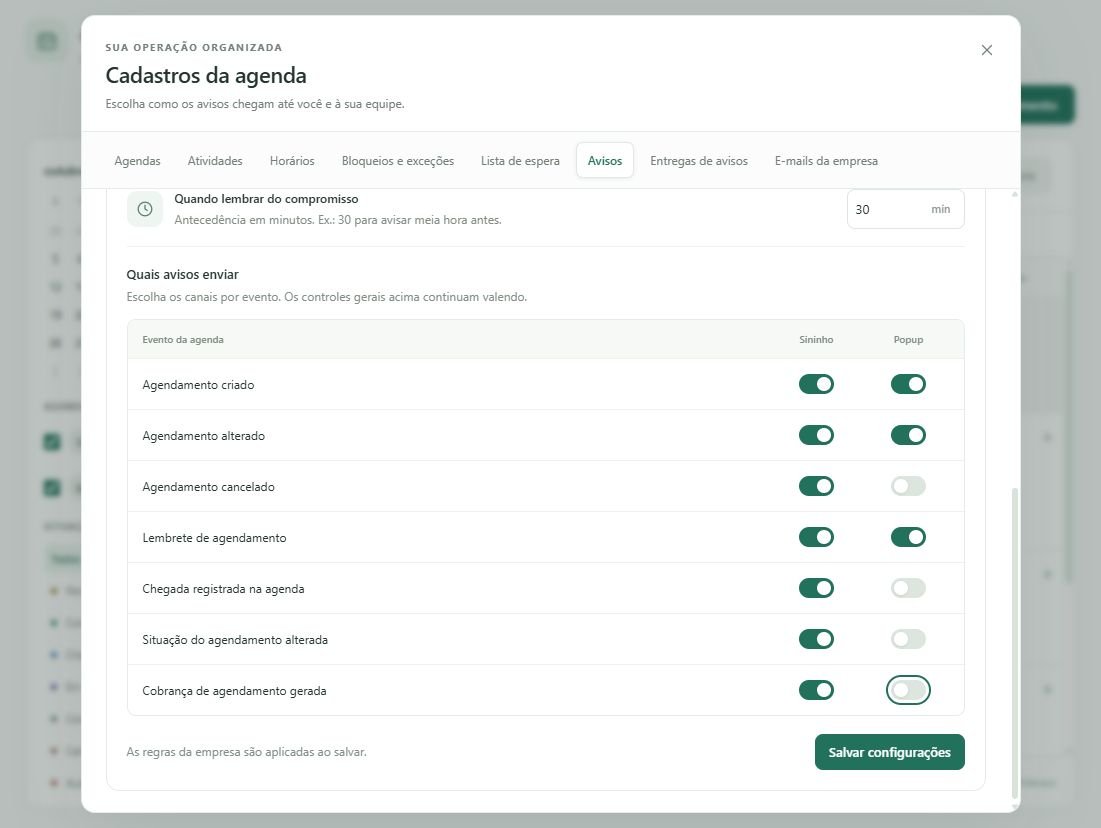
Task: Click the Lembrete de agendamento row label
Action: click(214, 538)
